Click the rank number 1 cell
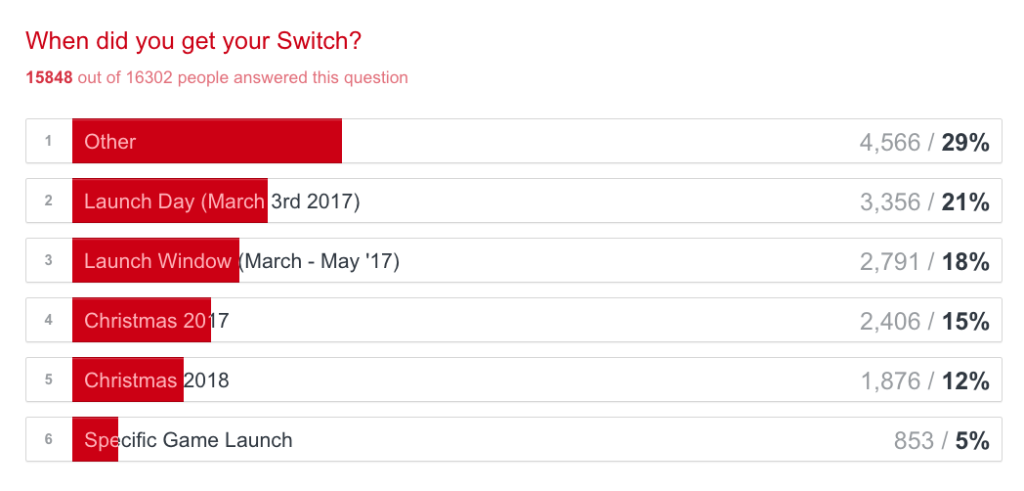 (48, 141)
